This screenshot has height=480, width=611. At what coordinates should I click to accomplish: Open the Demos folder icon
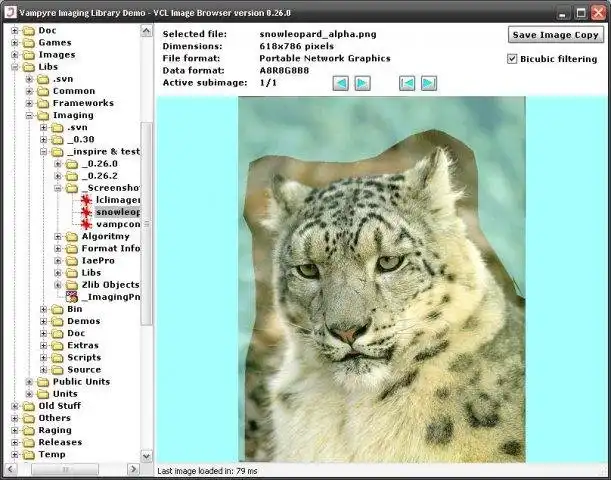tap(57, 321)
